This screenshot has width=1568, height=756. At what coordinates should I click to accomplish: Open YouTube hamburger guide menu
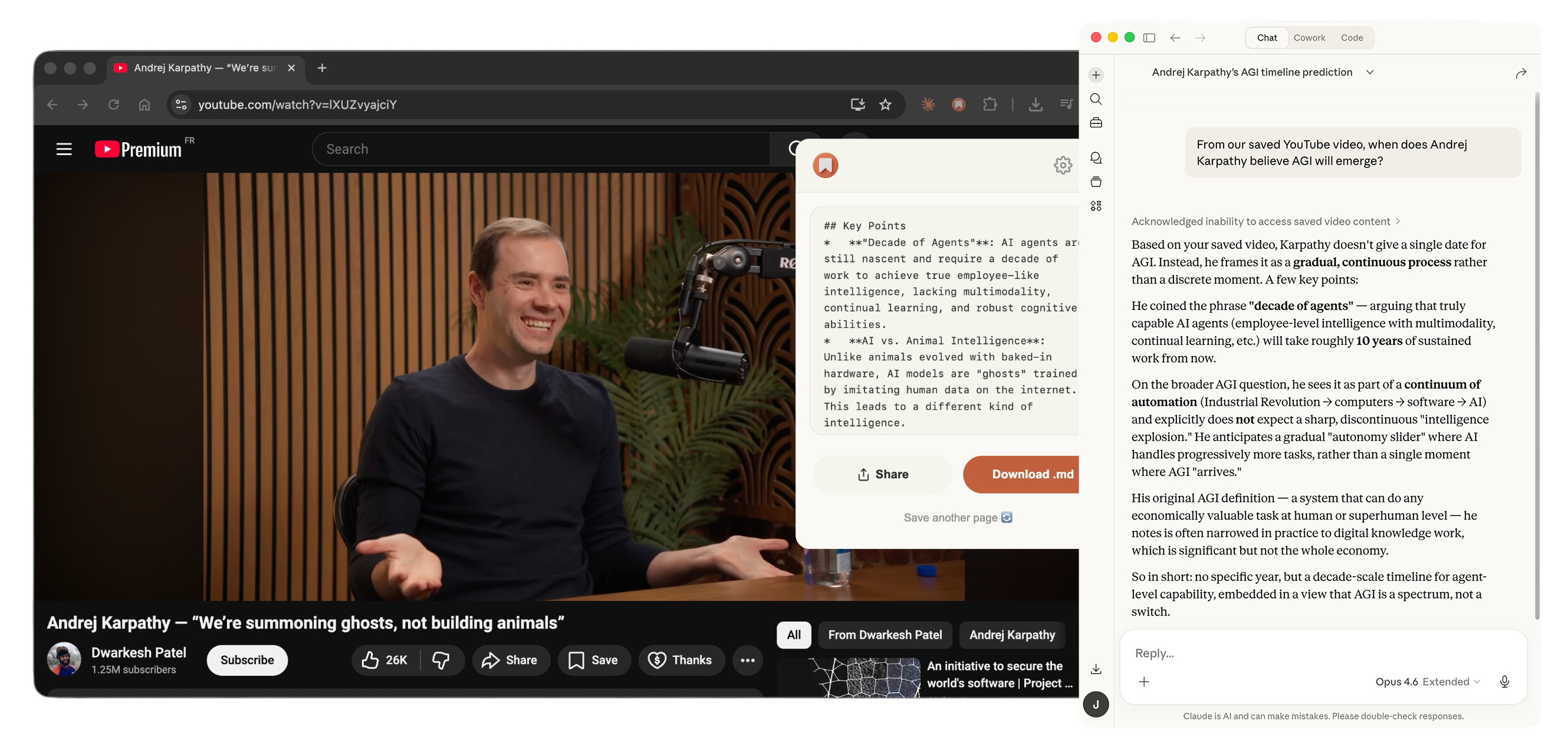tap(64, 149)
